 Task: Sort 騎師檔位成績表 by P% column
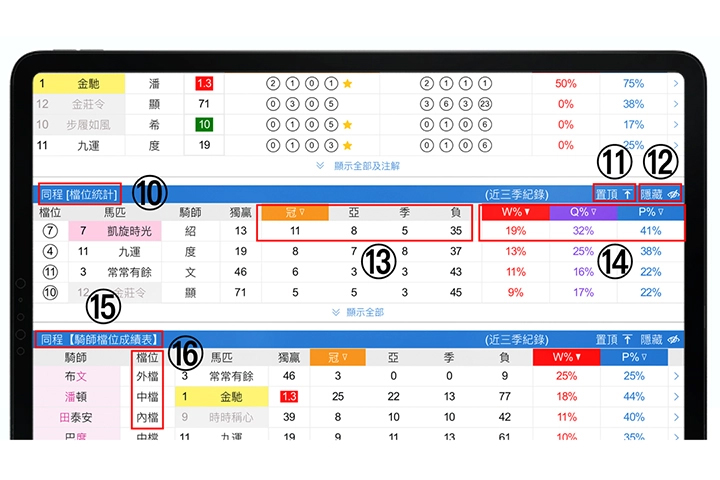[x=634, y=357]
